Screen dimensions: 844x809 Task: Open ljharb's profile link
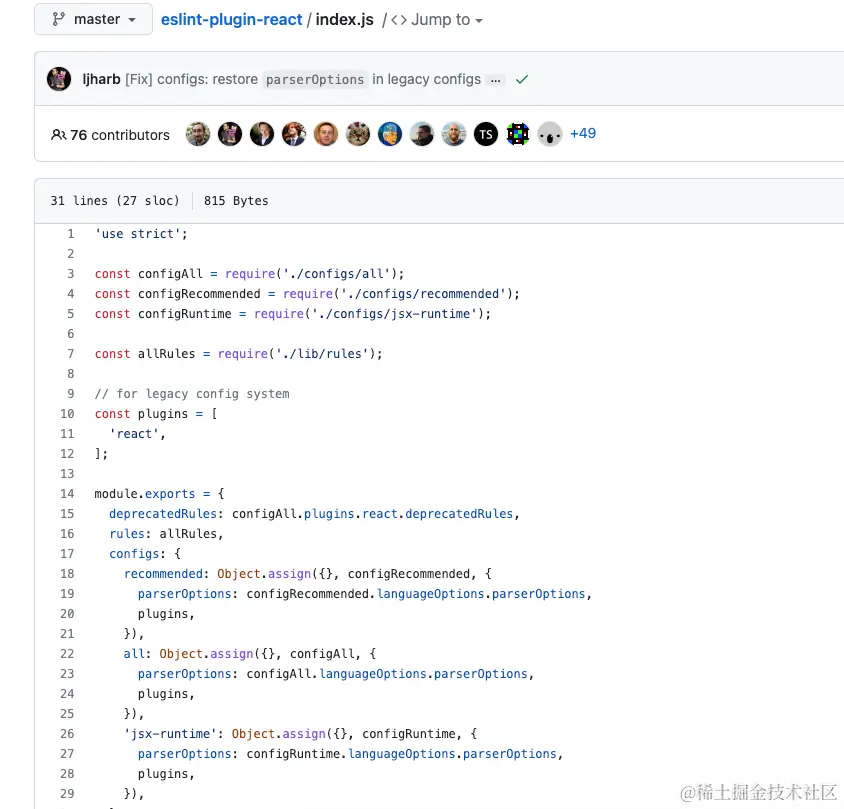(101, 79)
